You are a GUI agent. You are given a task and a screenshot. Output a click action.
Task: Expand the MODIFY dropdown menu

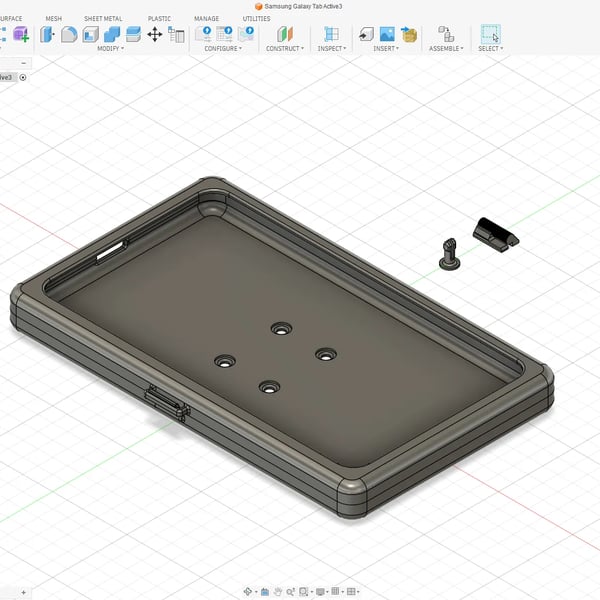click(110, 49)
